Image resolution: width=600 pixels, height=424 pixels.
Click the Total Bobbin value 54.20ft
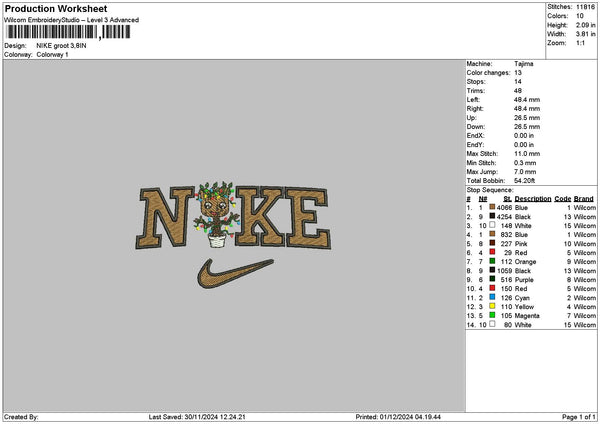click(524, 181)
